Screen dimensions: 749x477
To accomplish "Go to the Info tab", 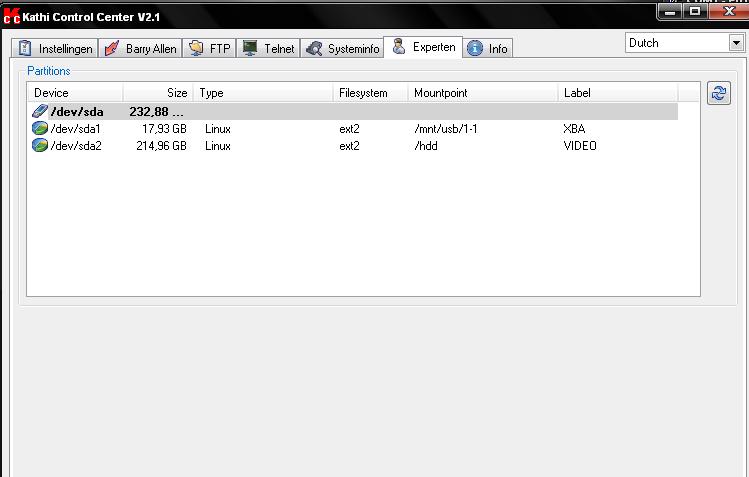I will (488, 48).
